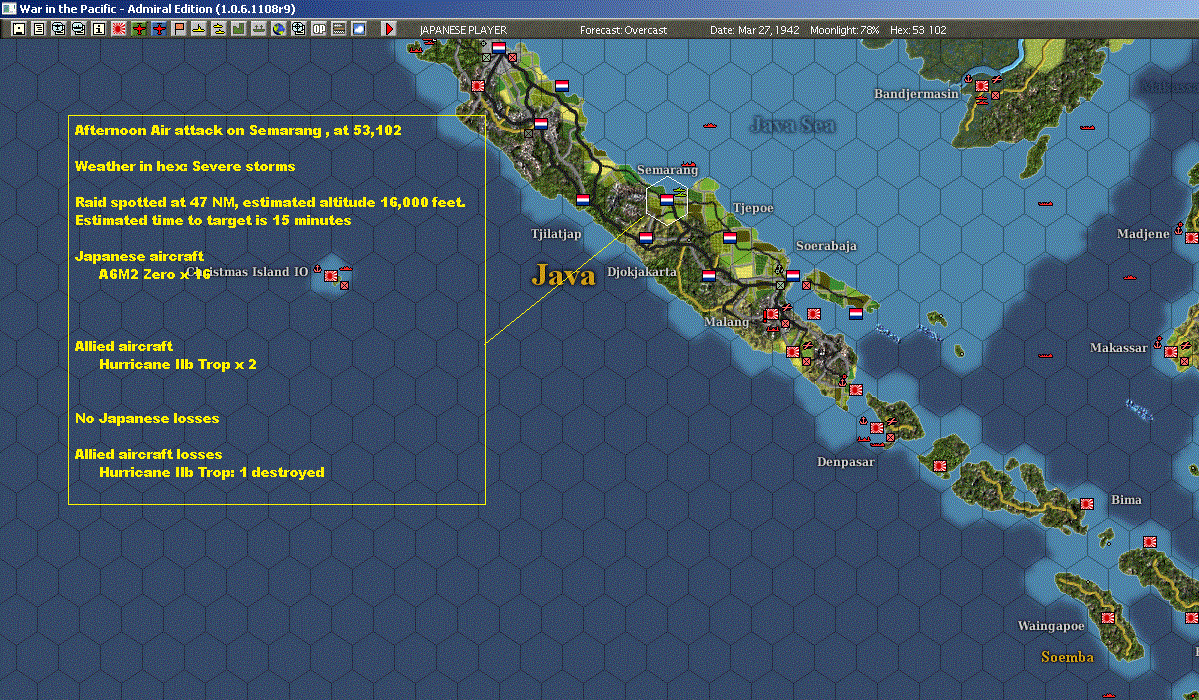The width and height of the screenshot is (1199, 700).
Task: Open the air group list icon
Action: (x=59, y=29)
